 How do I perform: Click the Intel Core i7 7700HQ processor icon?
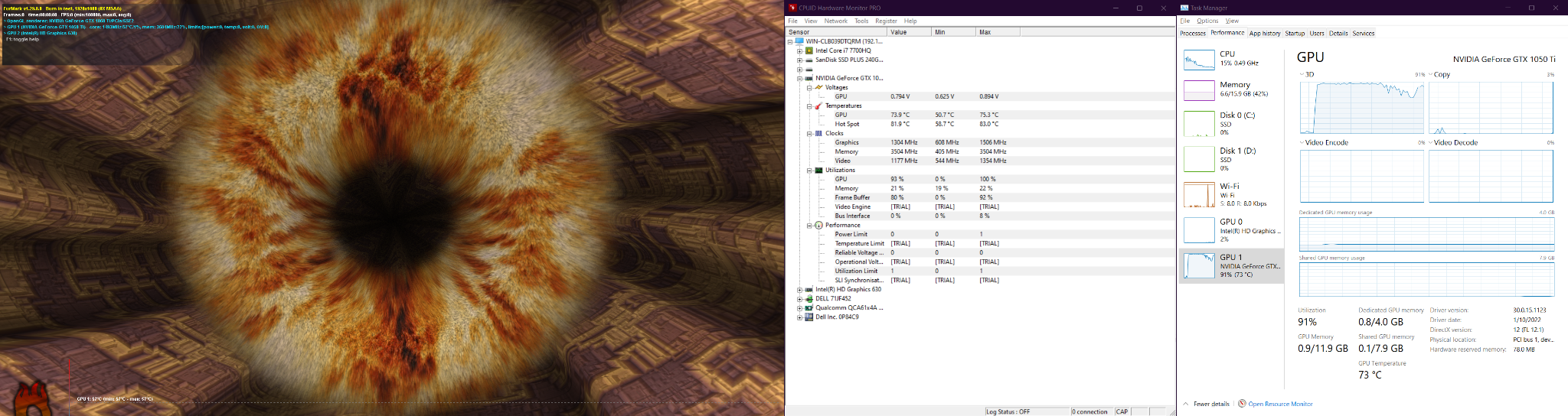[x=809, y=50]
